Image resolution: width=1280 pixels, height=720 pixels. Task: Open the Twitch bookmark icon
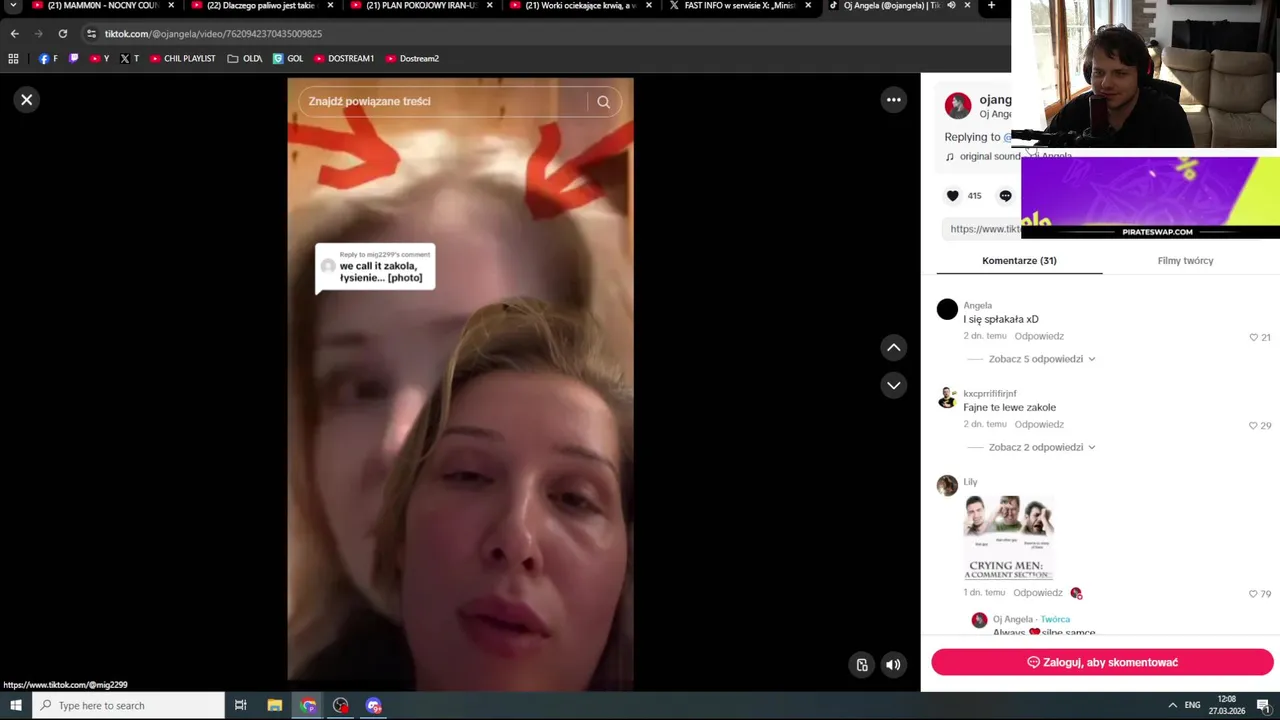74,59
